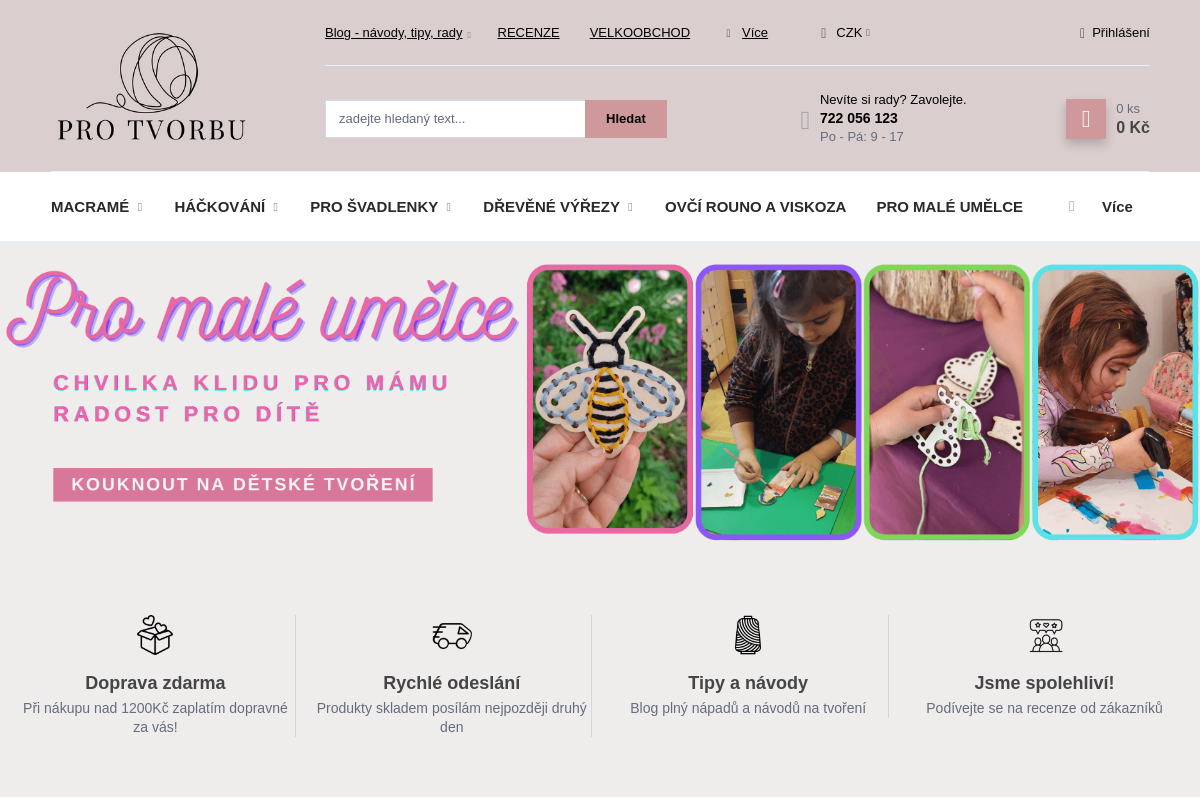Click the Pro Tvorbu logo

[x=152, y=87]
